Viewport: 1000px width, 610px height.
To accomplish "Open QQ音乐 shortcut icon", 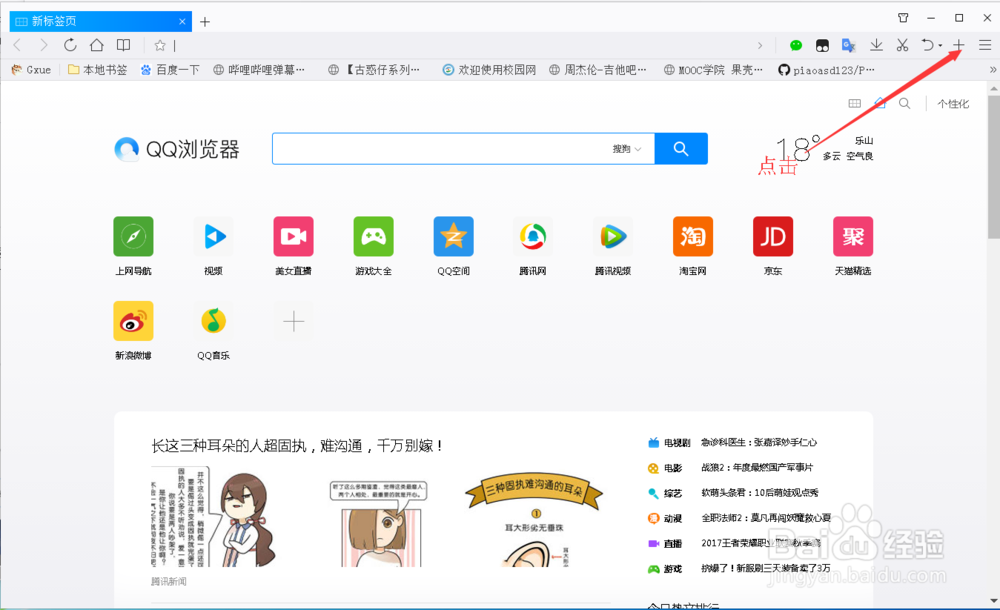I will [213, 320].
